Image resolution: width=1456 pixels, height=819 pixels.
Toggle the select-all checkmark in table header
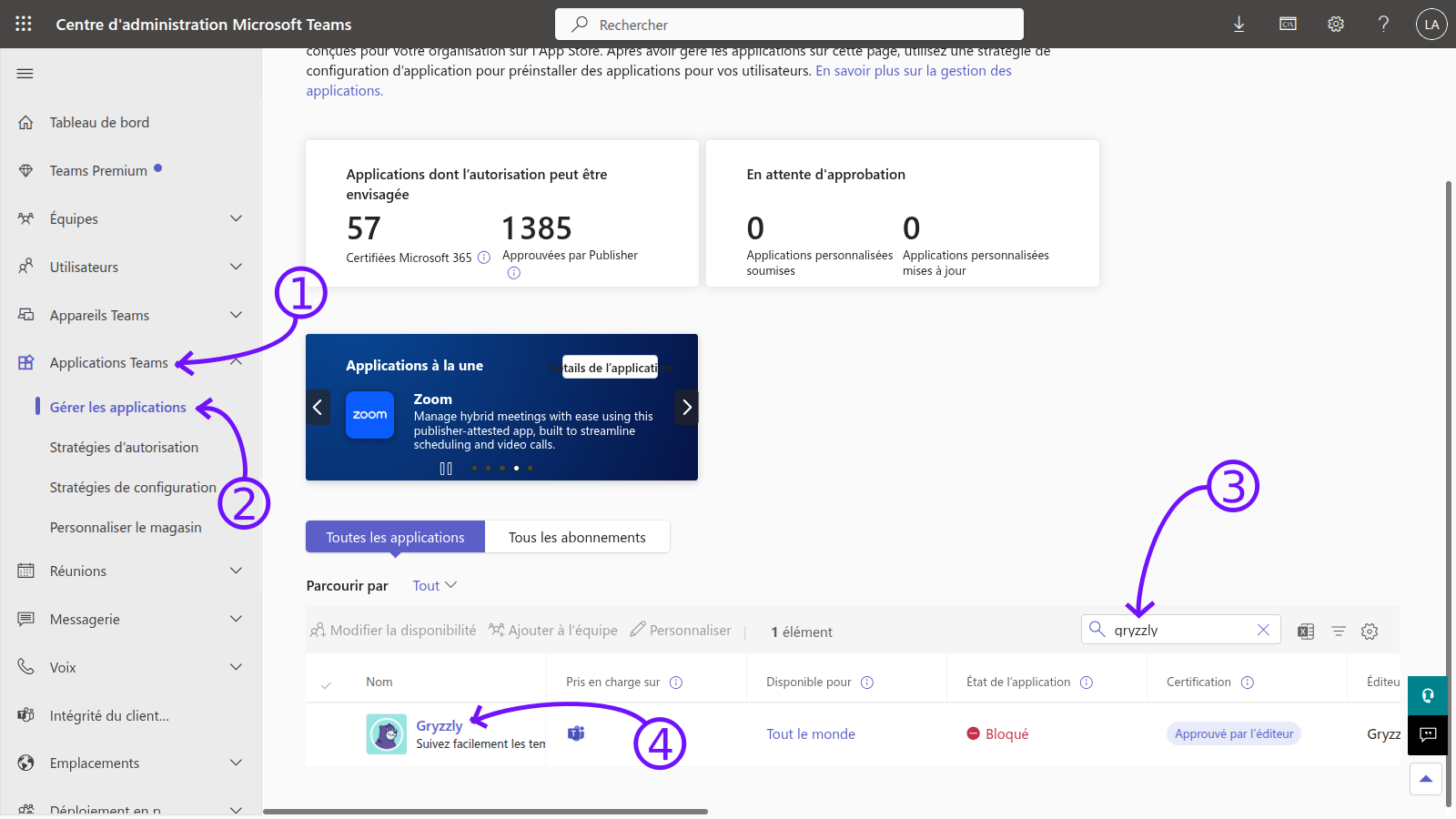[326, 684]
